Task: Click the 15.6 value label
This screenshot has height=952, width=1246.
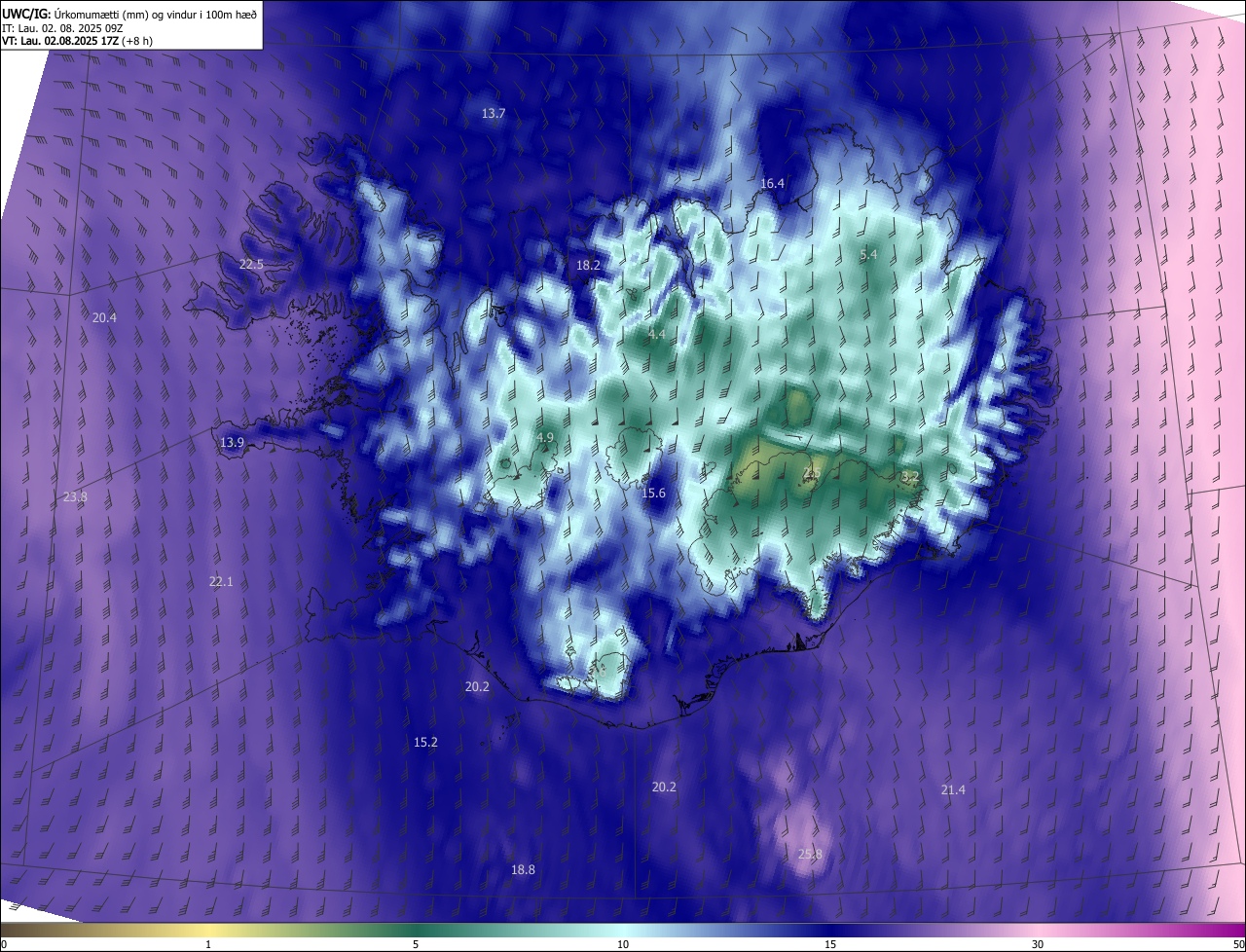Action: 653,494
